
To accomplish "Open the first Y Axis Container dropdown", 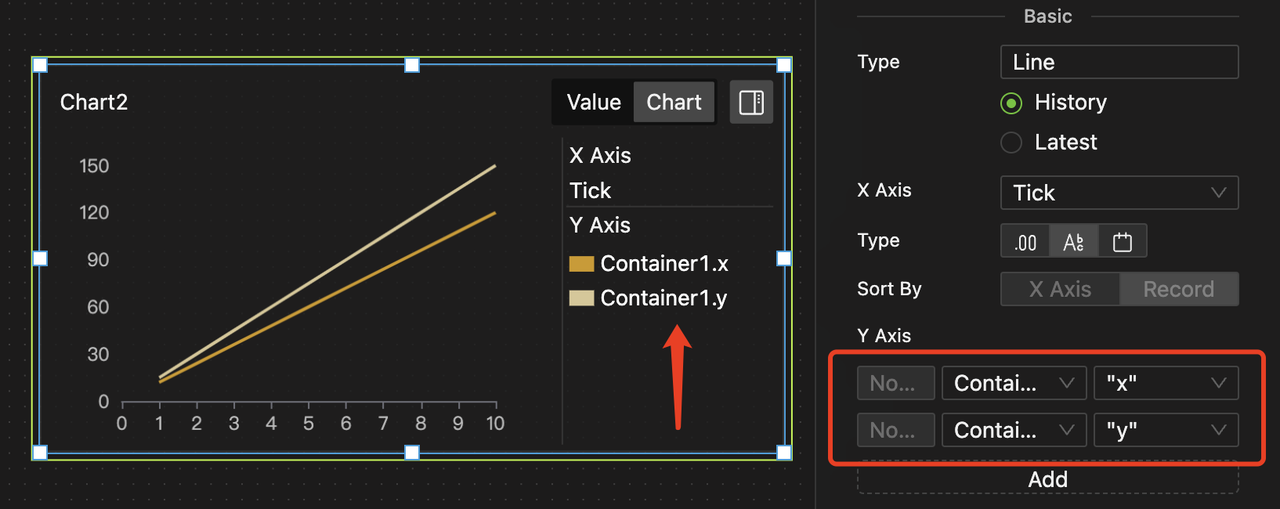I will [x=1013, y=383].
